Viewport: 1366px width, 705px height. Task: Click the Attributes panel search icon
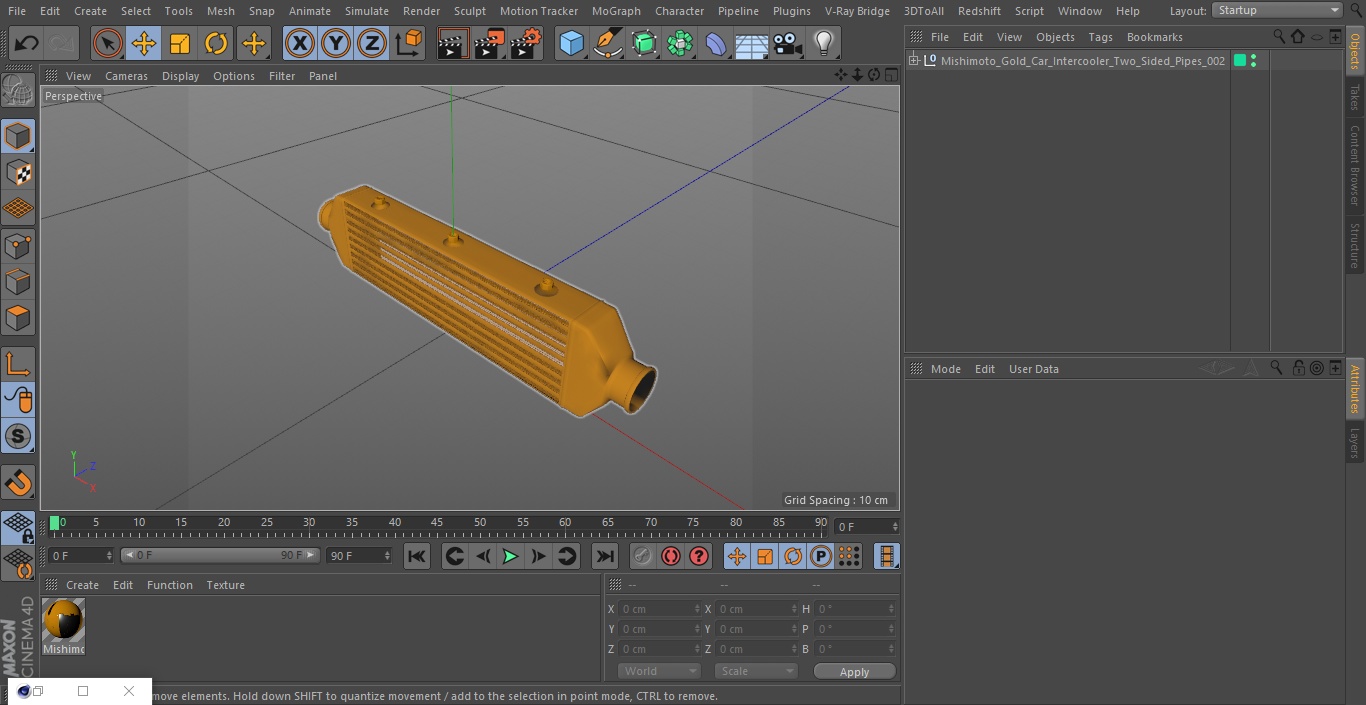1276,368
